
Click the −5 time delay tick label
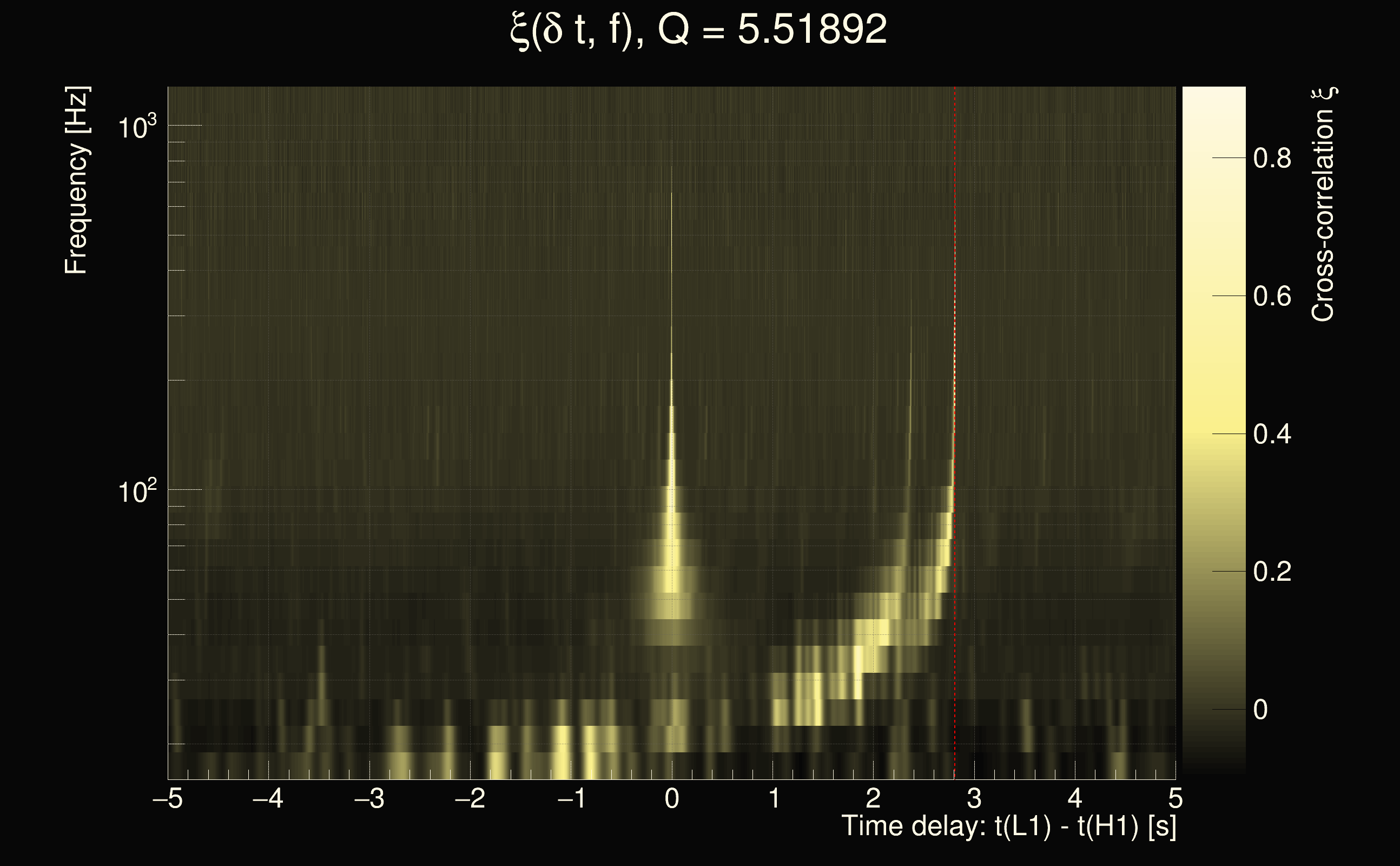pos(168,799)
